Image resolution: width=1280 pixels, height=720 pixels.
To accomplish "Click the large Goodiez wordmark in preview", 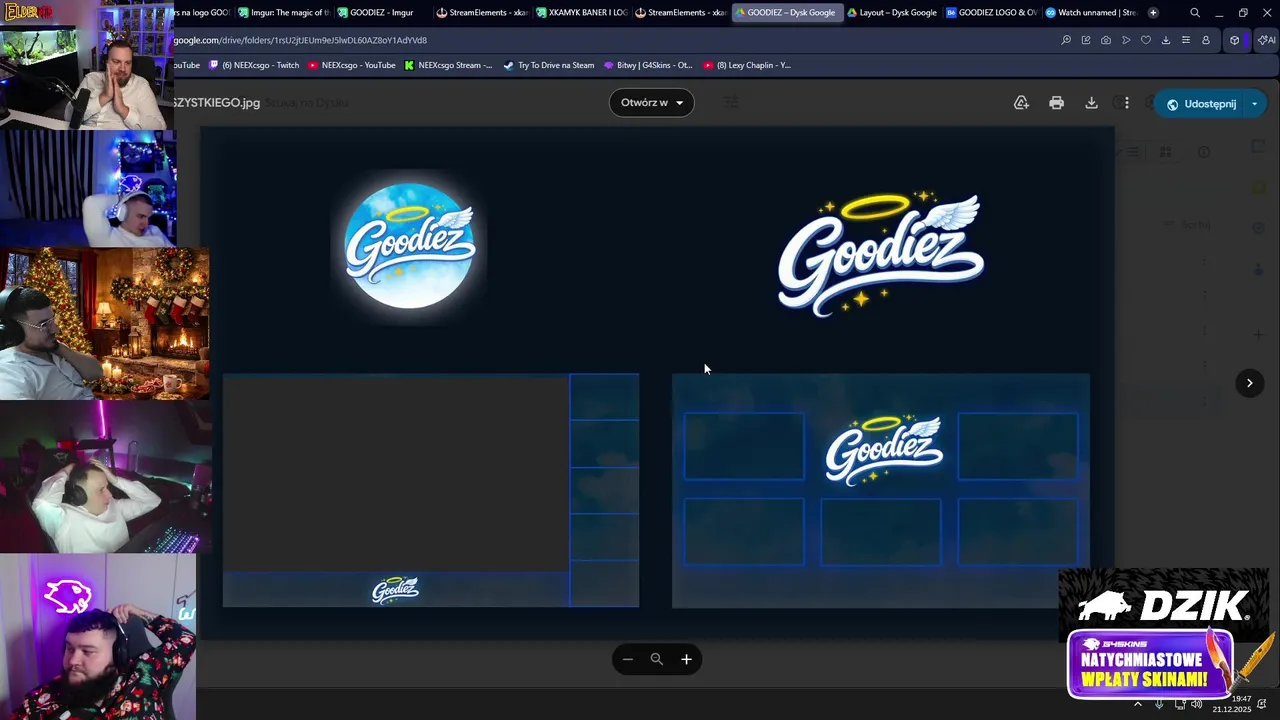I will [x=880, y=254].
